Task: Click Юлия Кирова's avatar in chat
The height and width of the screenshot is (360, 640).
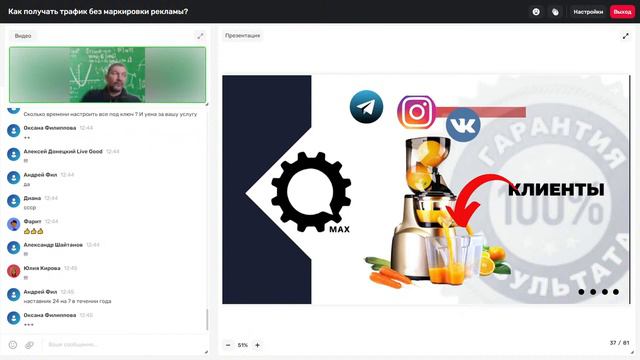Action: point(13,271)
